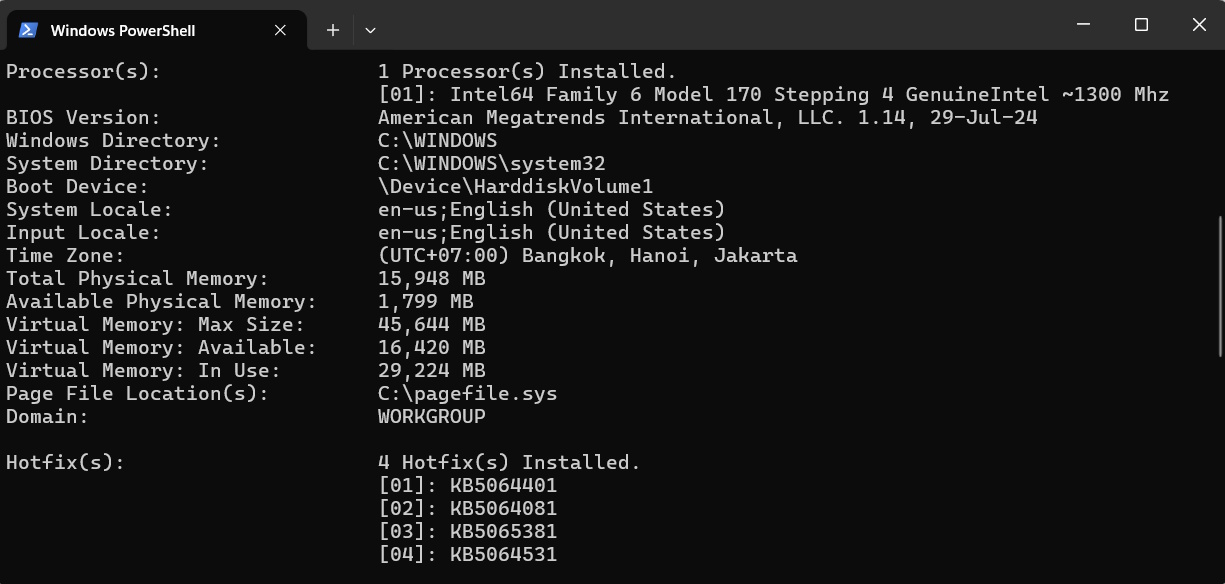Click the PowerShell icon in the tab
The width and height of the screenshot is (1225, 584).
[x=28, y=30]
